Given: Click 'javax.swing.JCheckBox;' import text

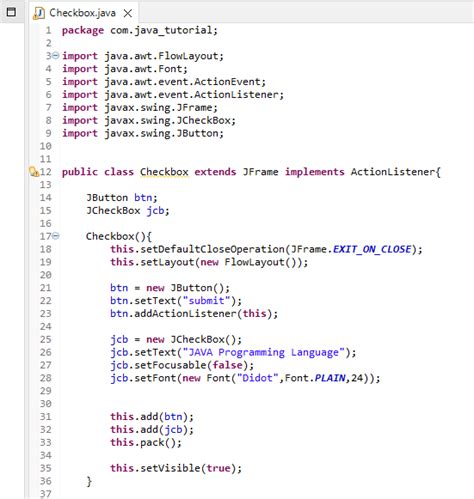Looking at the screenshot, I should (170, 120).
